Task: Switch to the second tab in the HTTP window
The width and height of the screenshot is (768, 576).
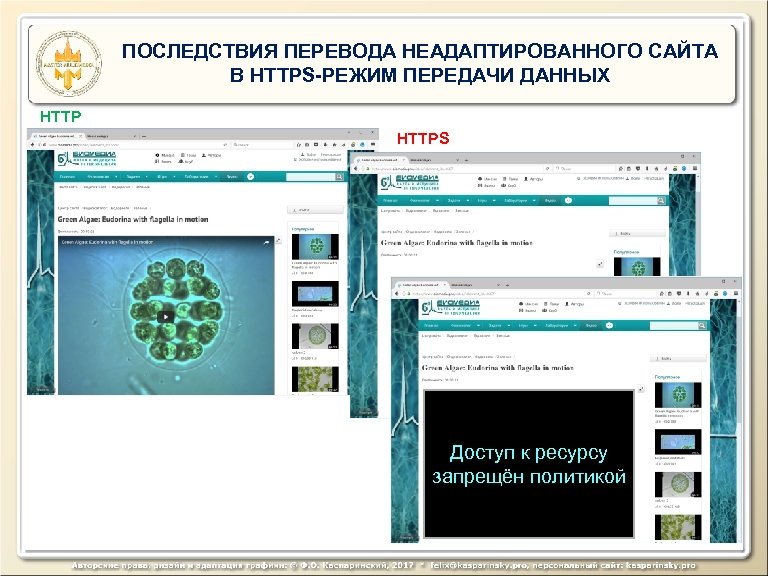Action: 111,136
